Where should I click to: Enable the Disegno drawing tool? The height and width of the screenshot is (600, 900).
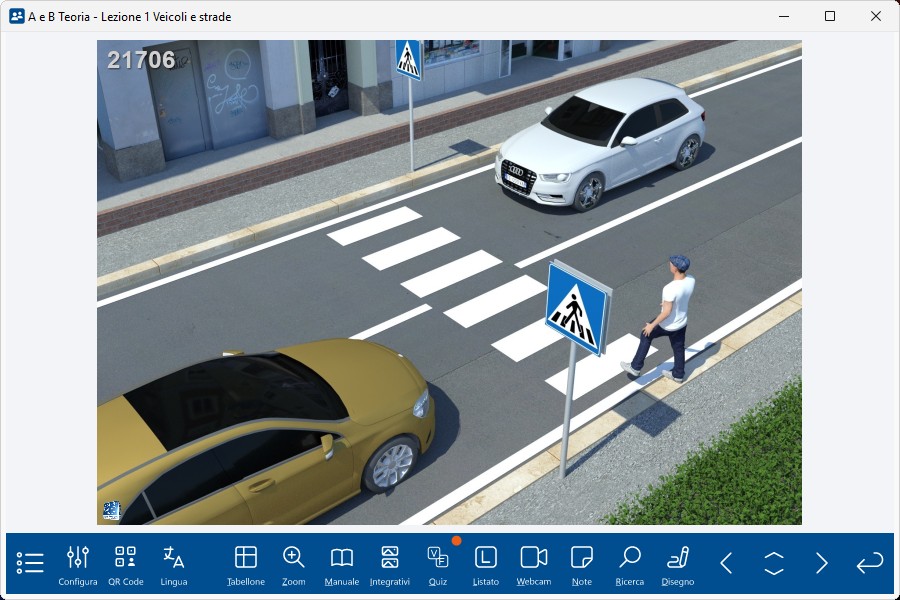[678, 565]
